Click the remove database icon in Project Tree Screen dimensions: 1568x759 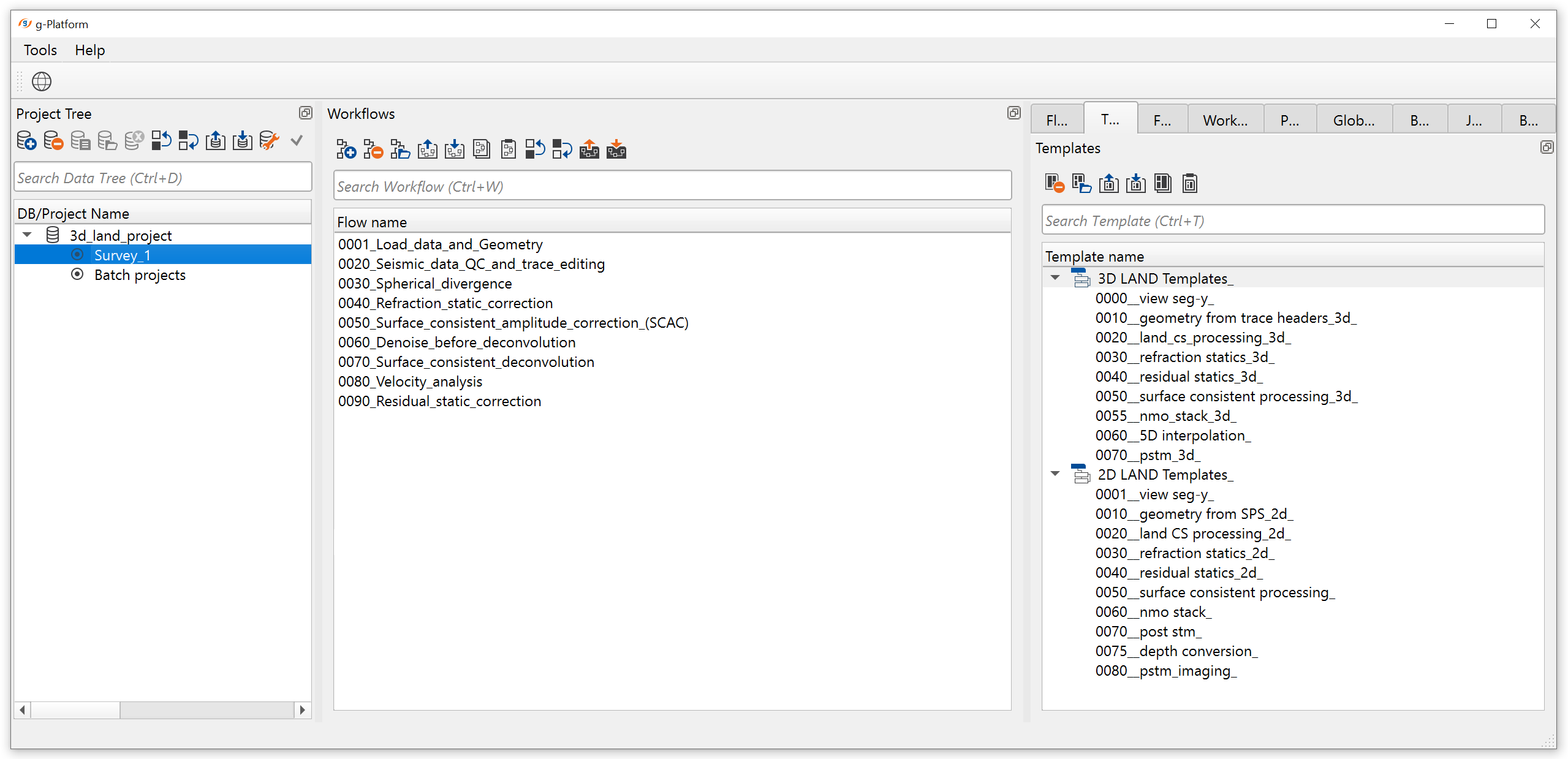pyautogui.click(x=53, y=141)
